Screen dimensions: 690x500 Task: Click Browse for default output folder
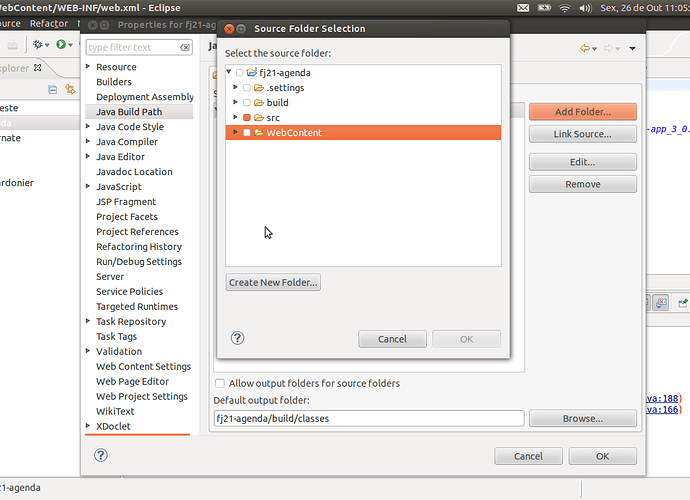[583, 418]
